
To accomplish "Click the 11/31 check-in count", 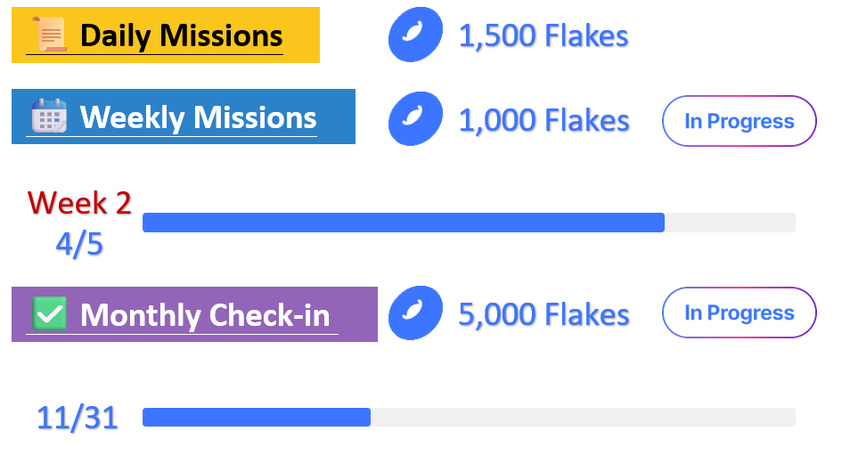I will coord(78,418).
